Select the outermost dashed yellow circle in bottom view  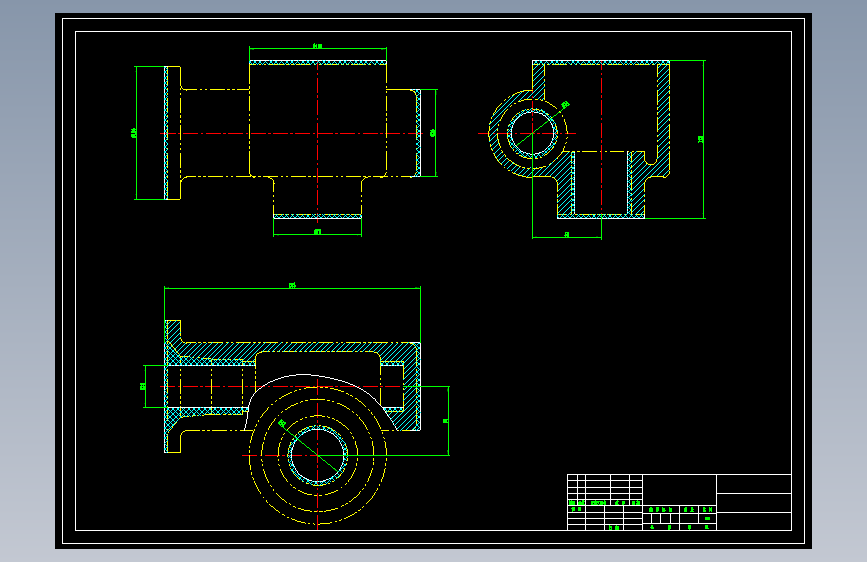click(x=318, y=455)
